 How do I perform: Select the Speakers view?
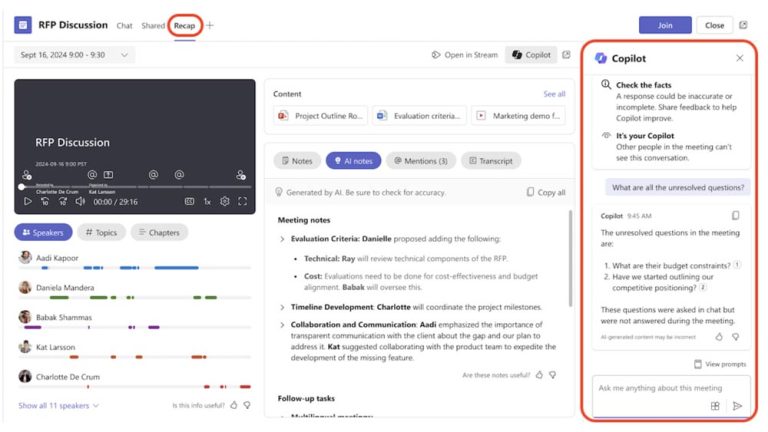pyautogui.click(x=43, y=232)
